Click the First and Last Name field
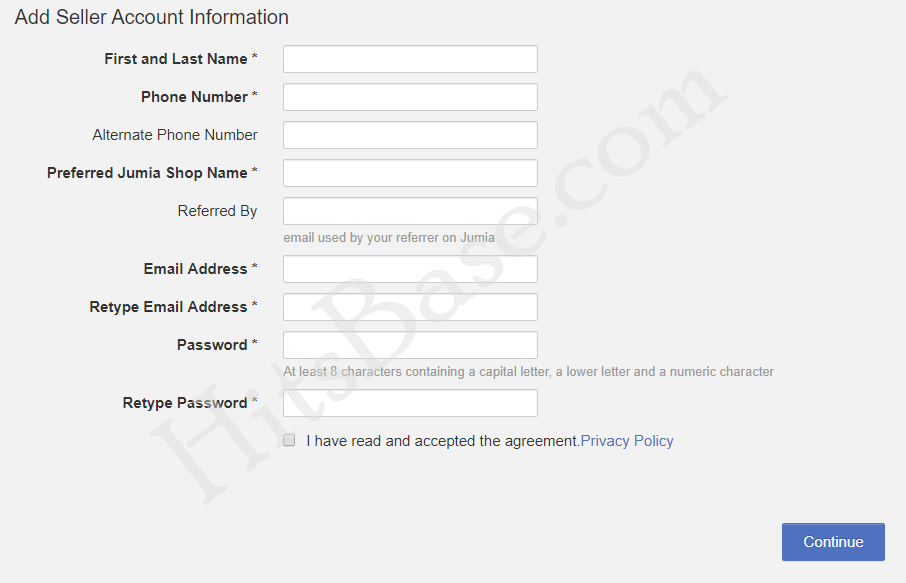This screenshot has height=583, width=906. pyautogui.click(x=409, y=58)
